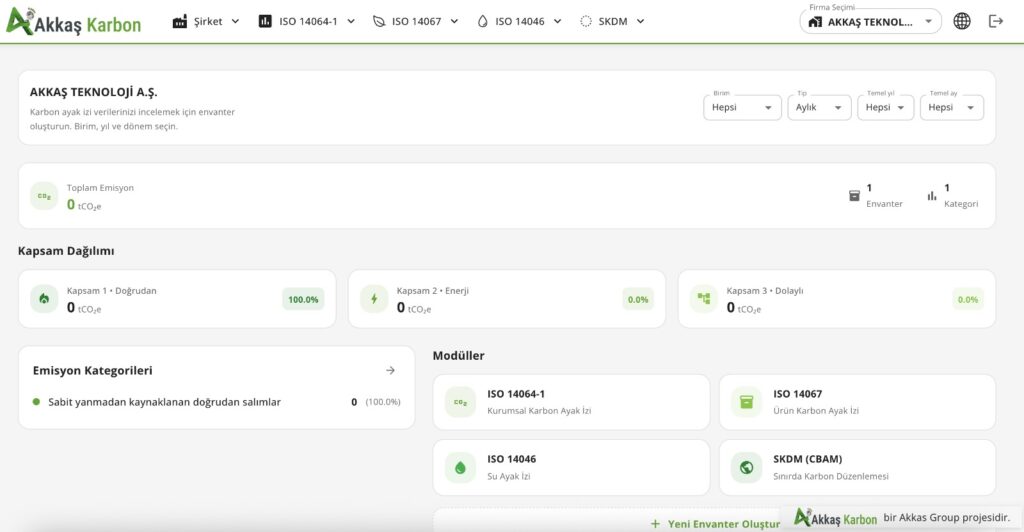This screenshot has width=1024, height=532.
Task: Click the Akkaş Karbon logo
Action: click(73, 22)
